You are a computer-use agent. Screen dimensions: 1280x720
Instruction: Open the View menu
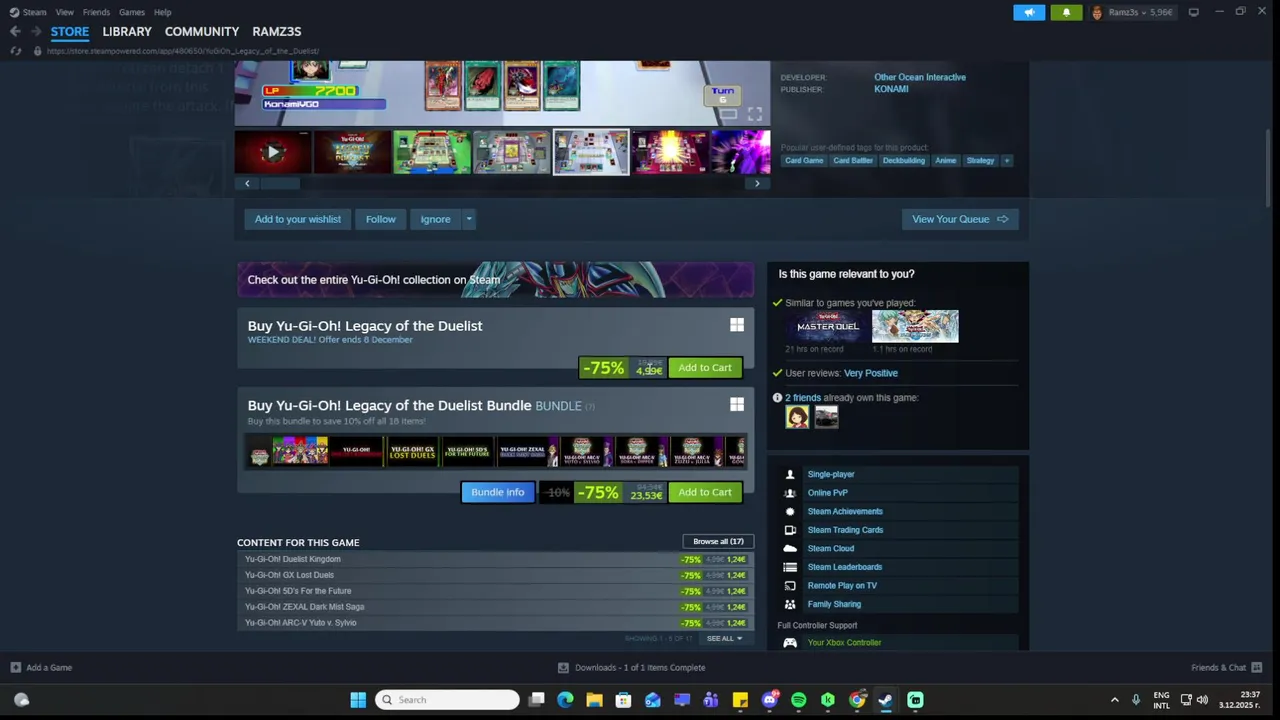coord(64,12)
